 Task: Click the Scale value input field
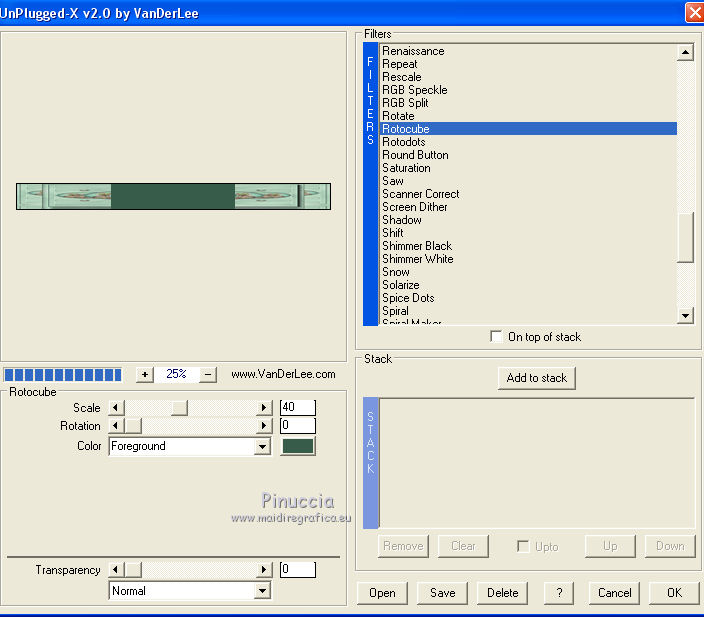pyautogui.click(x=297, y=408)
